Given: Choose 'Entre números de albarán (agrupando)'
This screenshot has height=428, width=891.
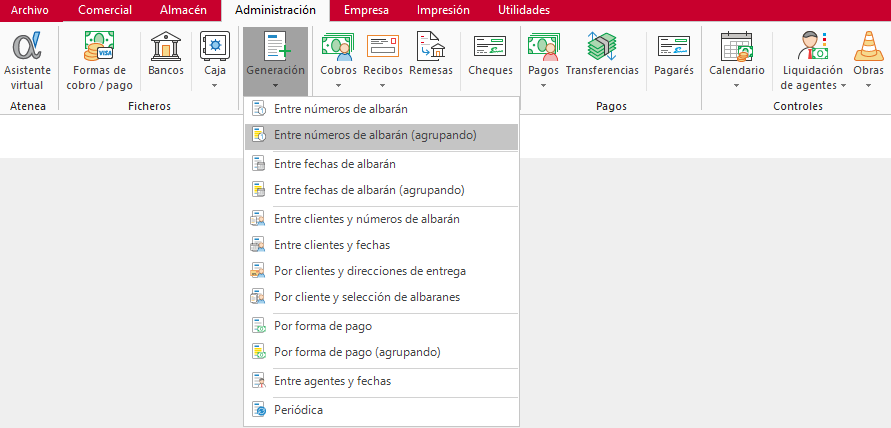Looking at the screenshot, I should 381,136.
